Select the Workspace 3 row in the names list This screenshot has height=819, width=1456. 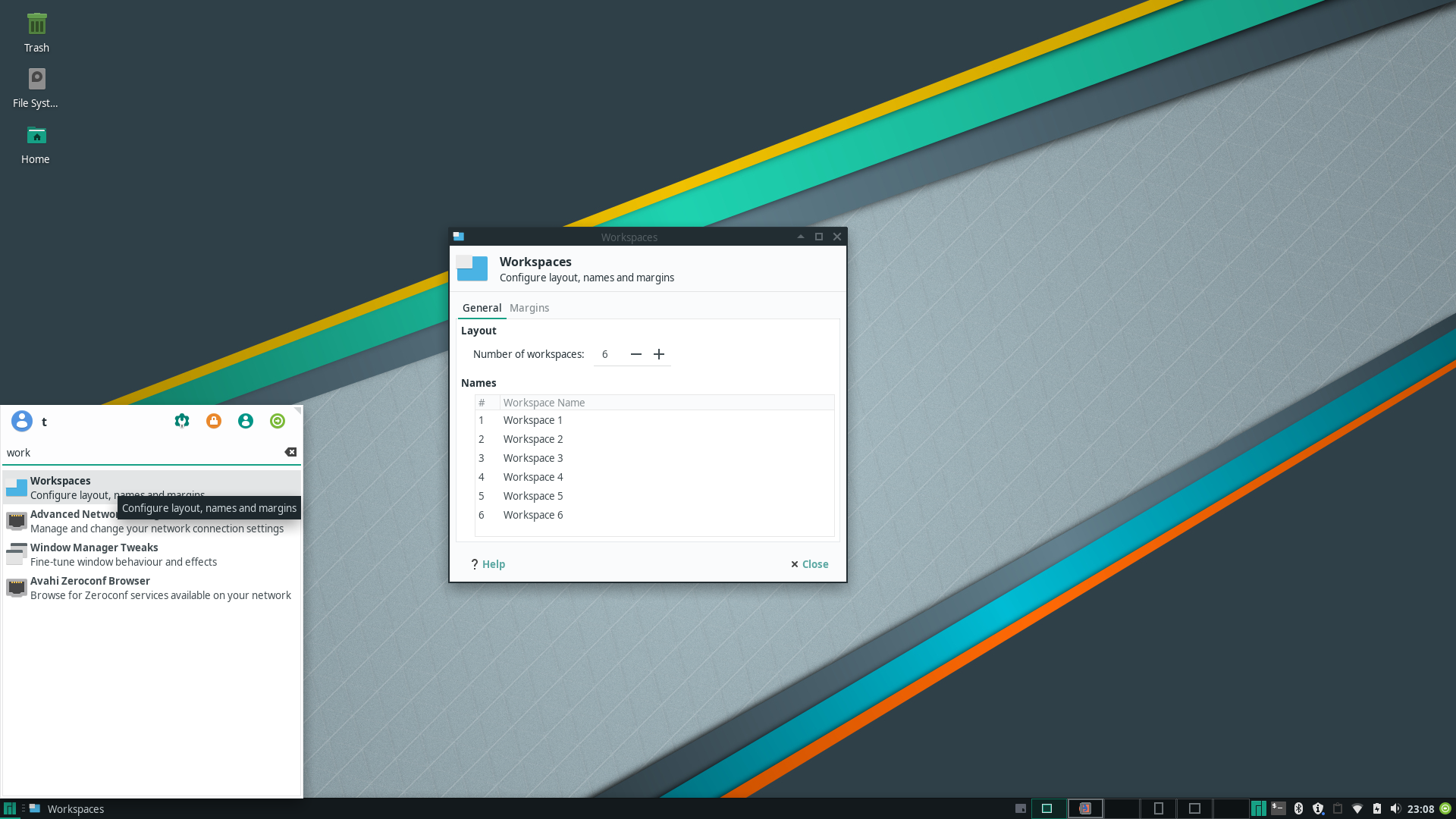click(x=533, y=458)
